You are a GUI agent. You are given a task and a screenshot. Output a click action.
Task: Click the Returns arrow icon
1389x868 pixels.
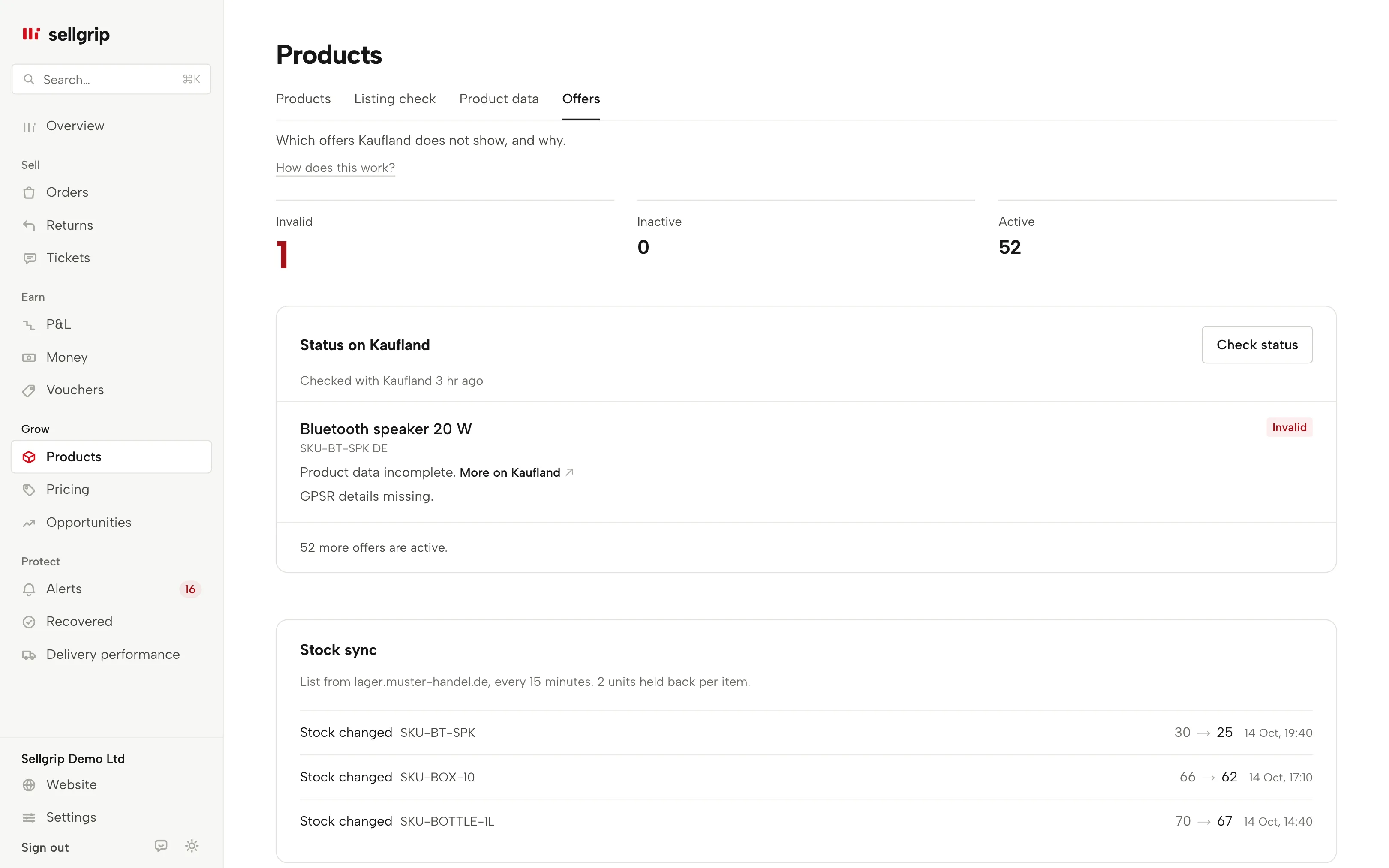pyautogui.click(x=29, y=225)
